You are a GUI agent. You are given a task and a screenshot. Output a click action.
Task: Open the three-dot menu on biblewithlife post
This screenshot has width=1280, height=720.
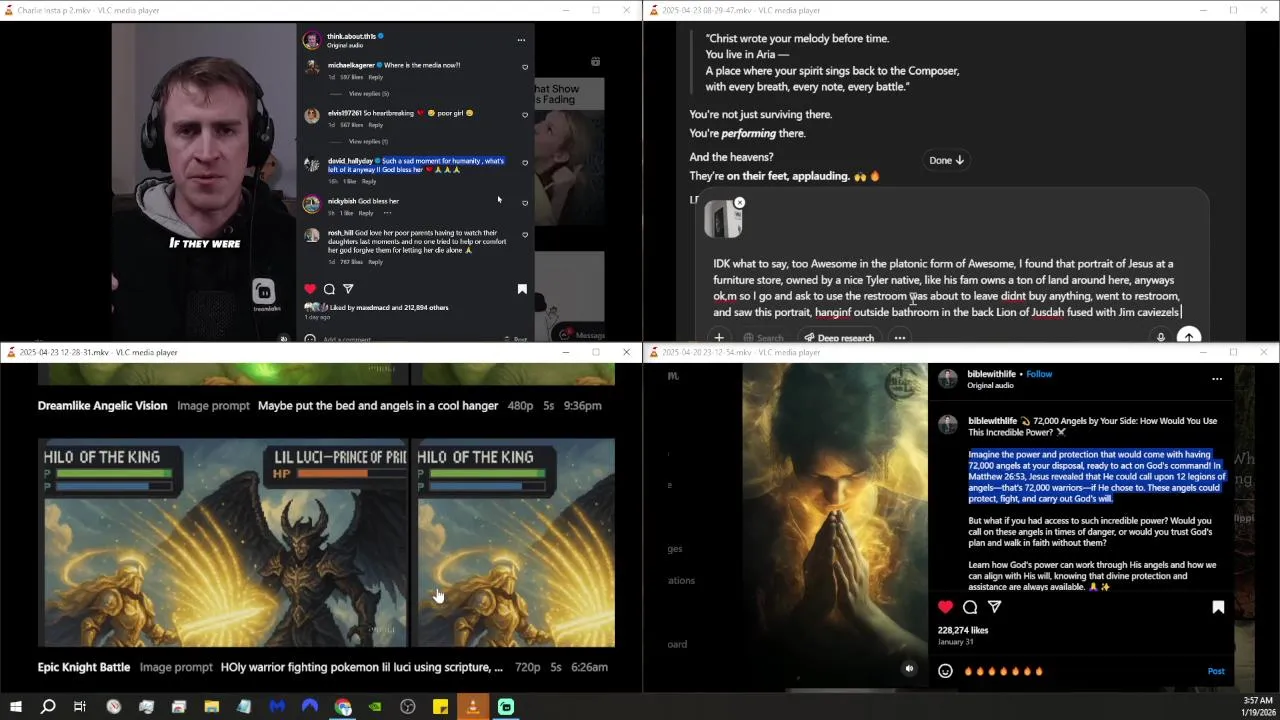click(1217, 379)
